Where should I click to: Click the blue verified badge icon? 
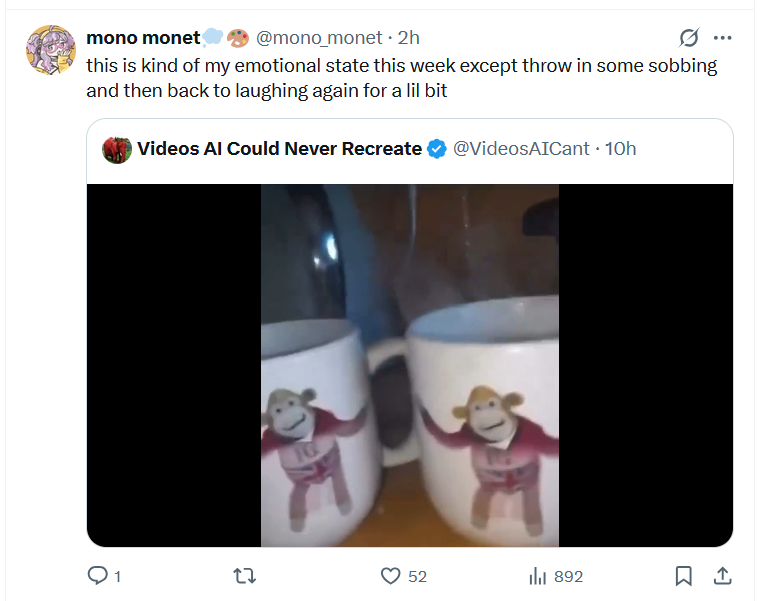pyautogui.click(x=437, y=149)
